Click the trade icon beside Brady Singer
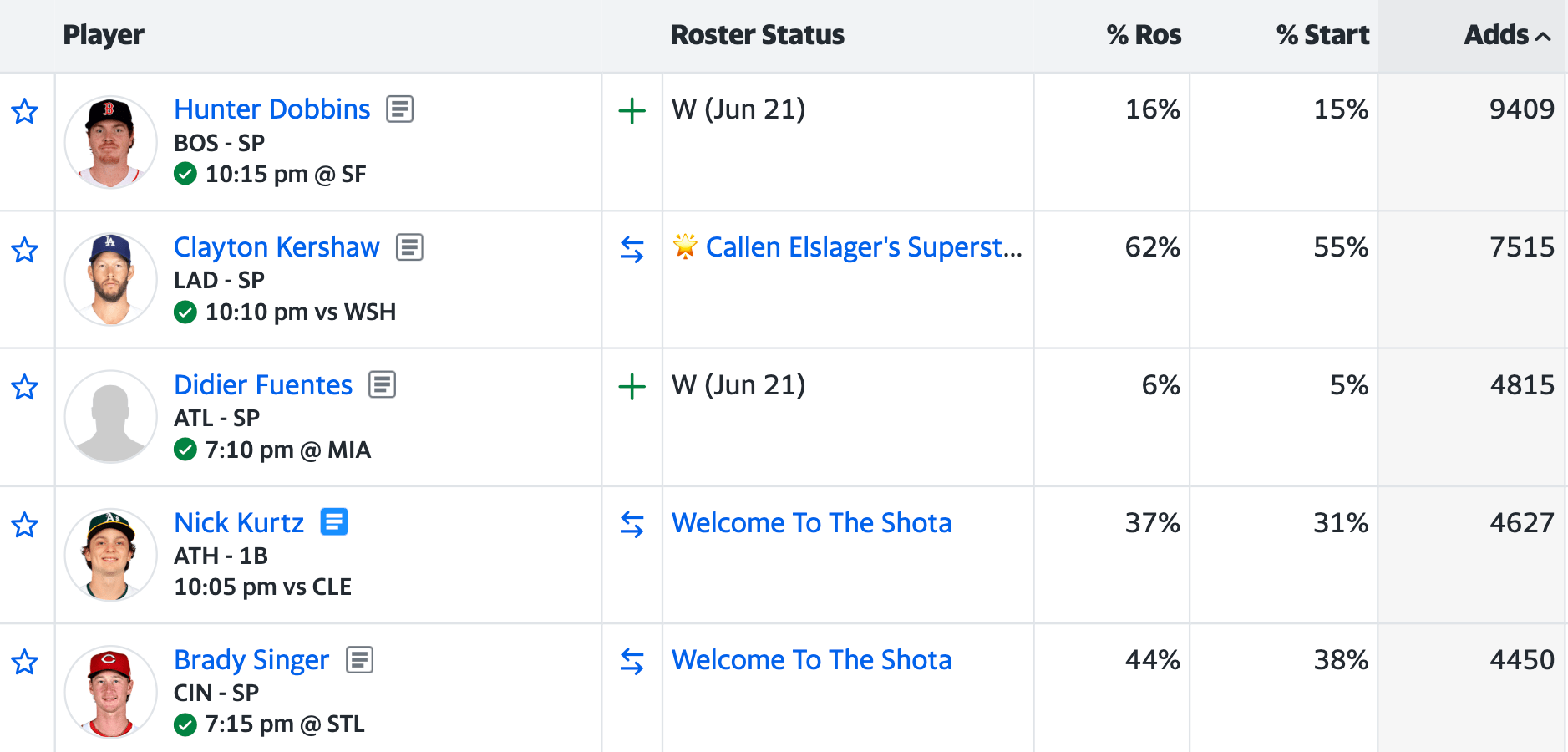The width and height of the screenshot is (1568, 752). point(632,662)
